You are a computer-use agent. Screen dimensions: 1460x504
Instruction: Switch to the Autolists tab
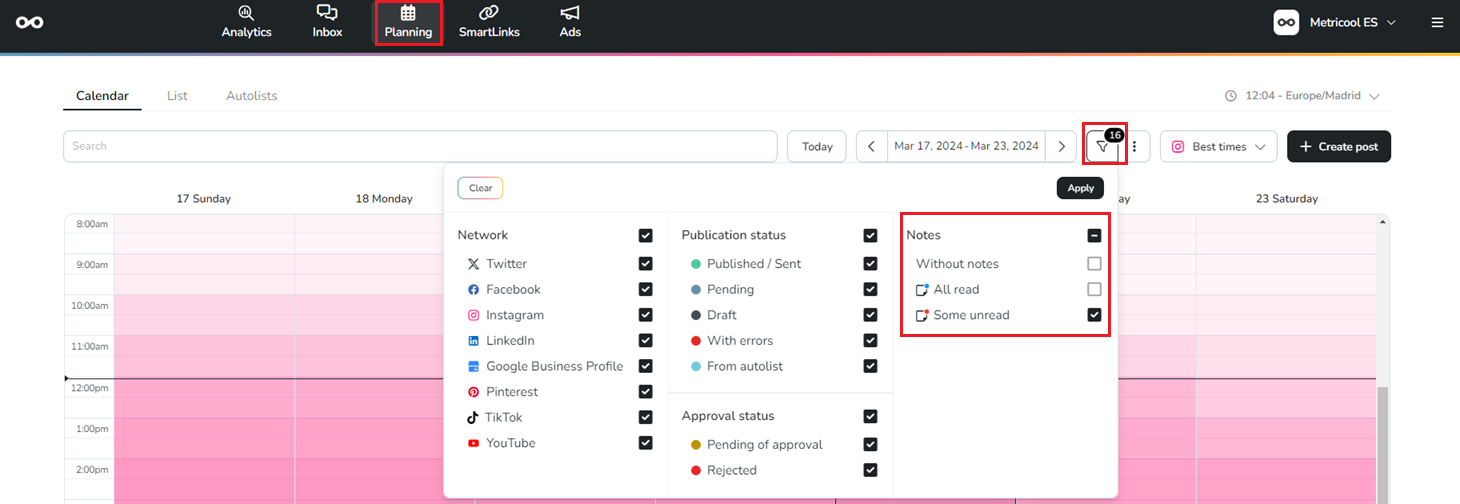251,96
